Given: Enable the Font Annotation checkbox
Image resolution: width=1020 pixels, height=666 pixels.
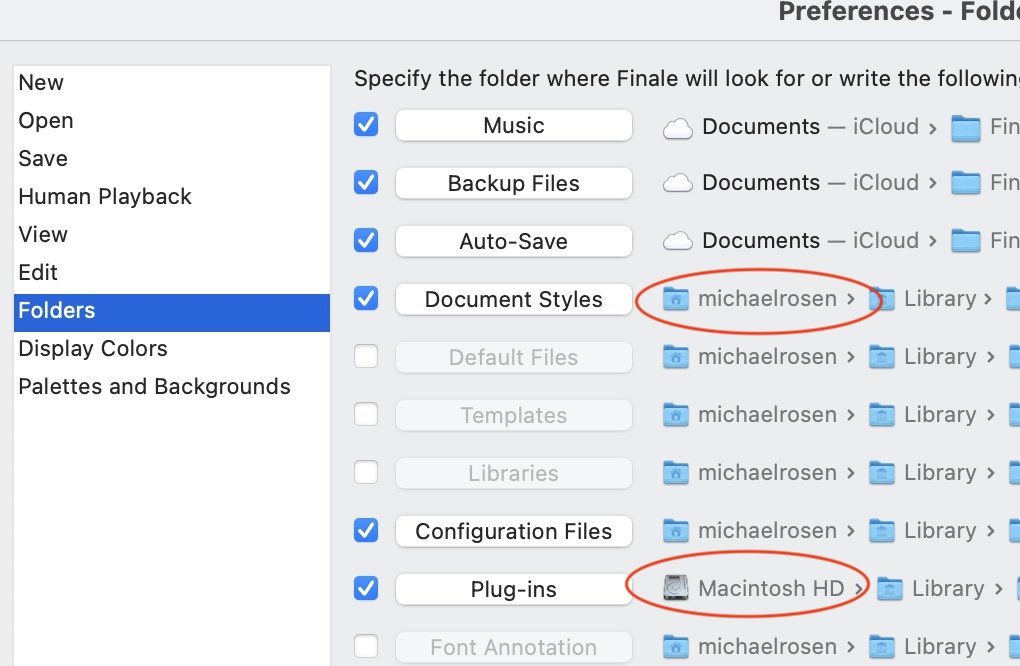Looking at the screenshot, I should 367,647.
